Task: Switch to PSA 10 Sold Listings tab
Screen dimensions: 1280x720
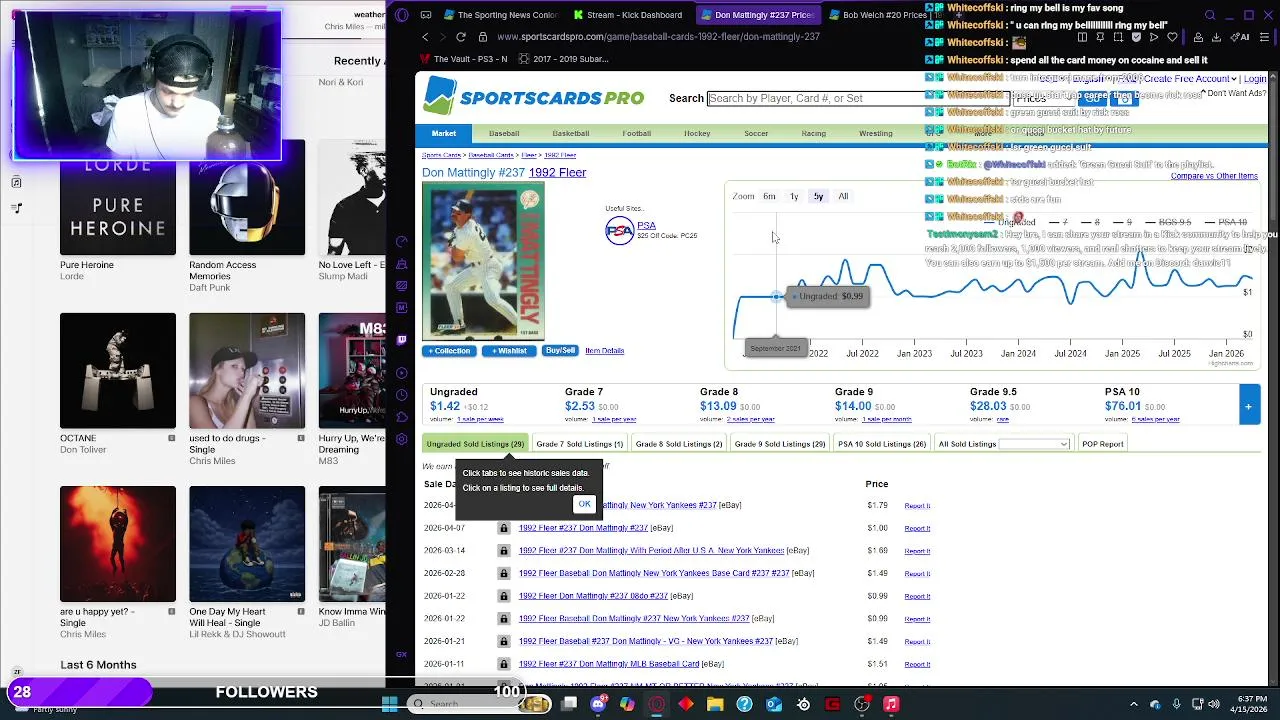Action: [x=882, y=444]
